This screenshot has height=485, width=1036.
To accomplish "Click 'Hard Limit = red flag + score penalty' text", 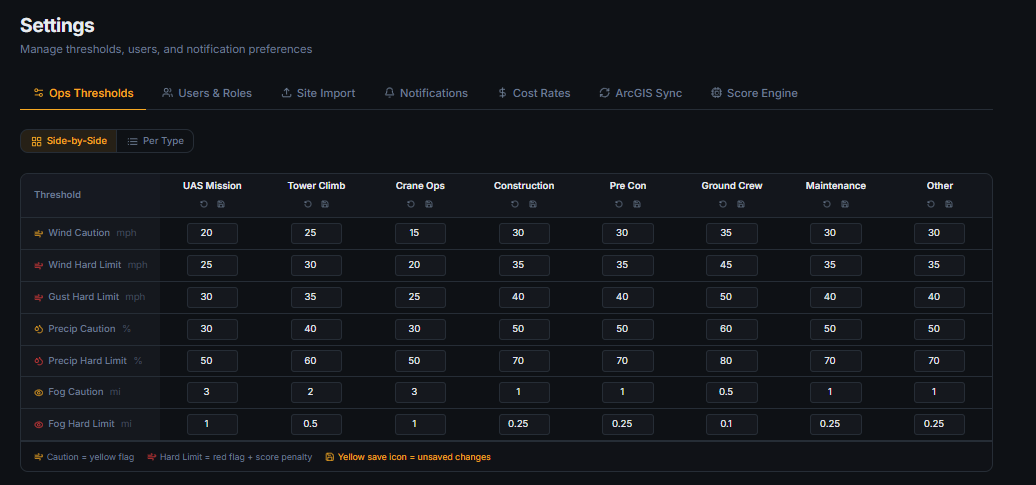I will (x=236, y=457).
